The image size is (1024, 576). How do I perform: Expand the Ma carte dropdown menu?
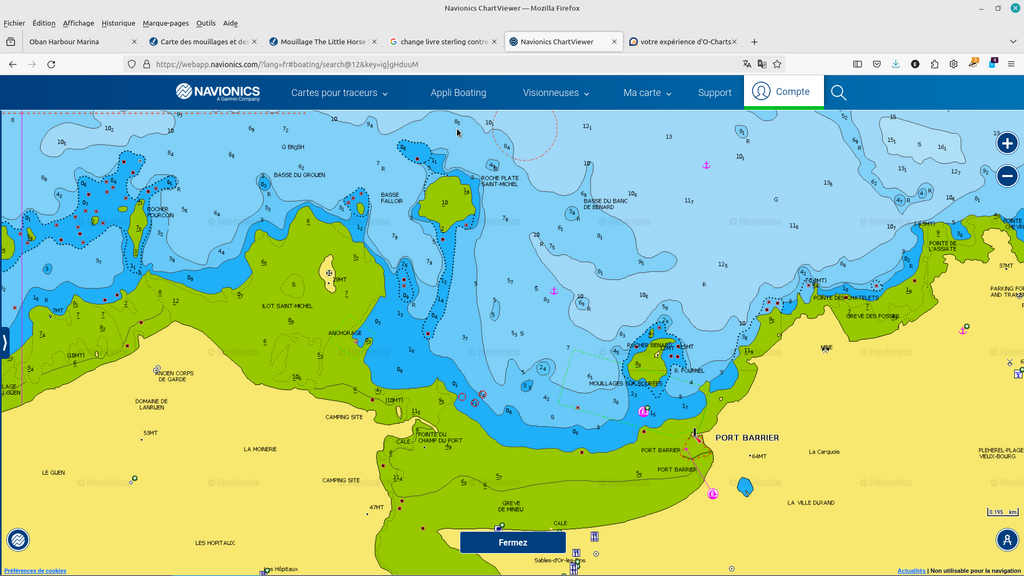click(x=647, y=93)
